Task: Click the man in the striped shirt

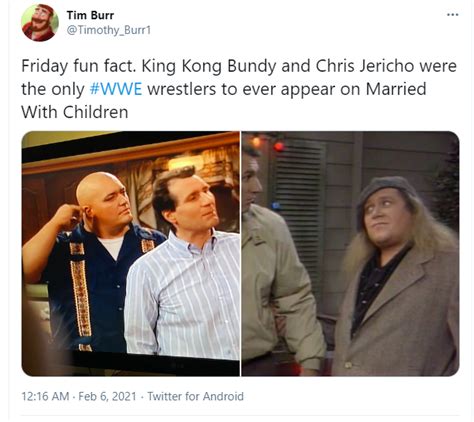Action: [x=184, y=267]
